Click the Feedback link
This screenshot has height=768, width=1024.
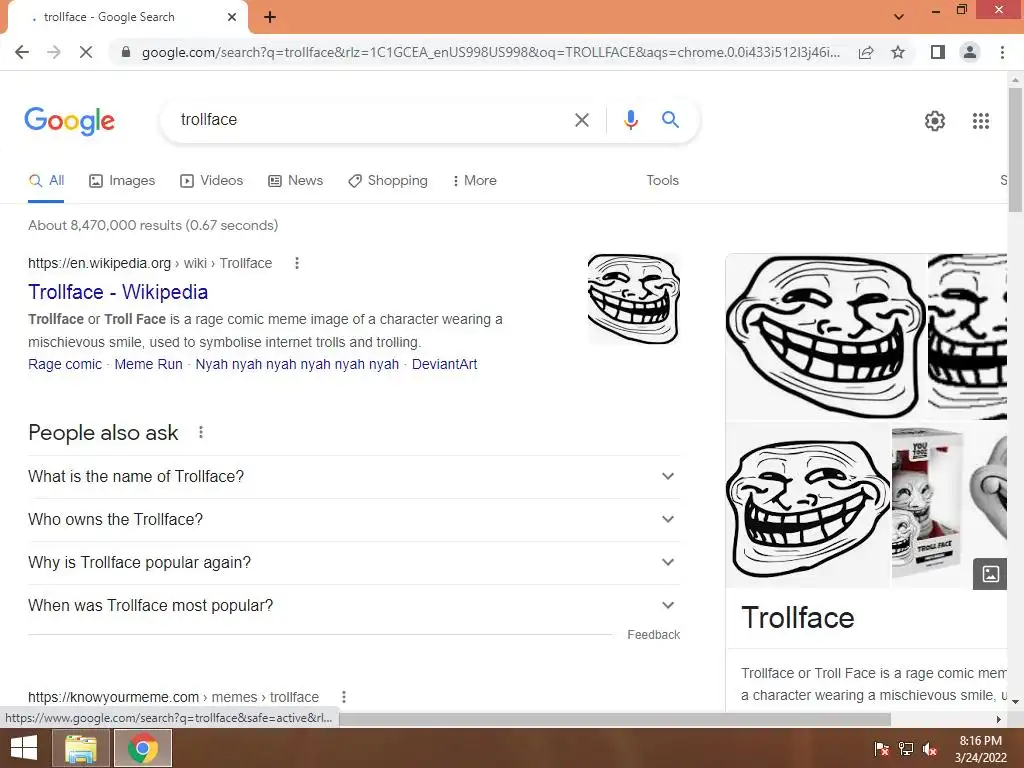click(653, 635)
